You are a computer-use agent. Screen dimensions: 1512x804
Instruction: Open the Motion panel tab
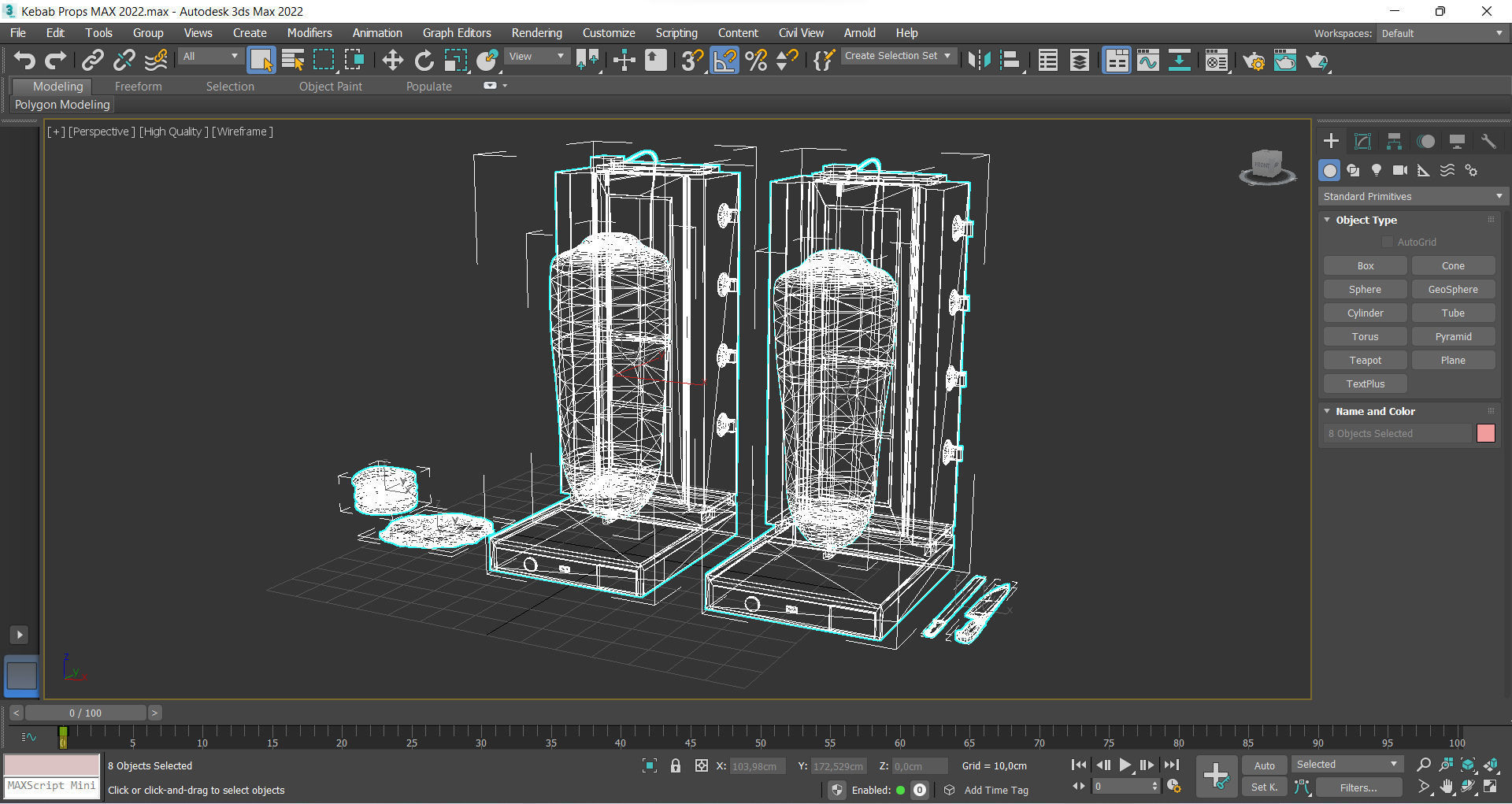click(1425, 141)
